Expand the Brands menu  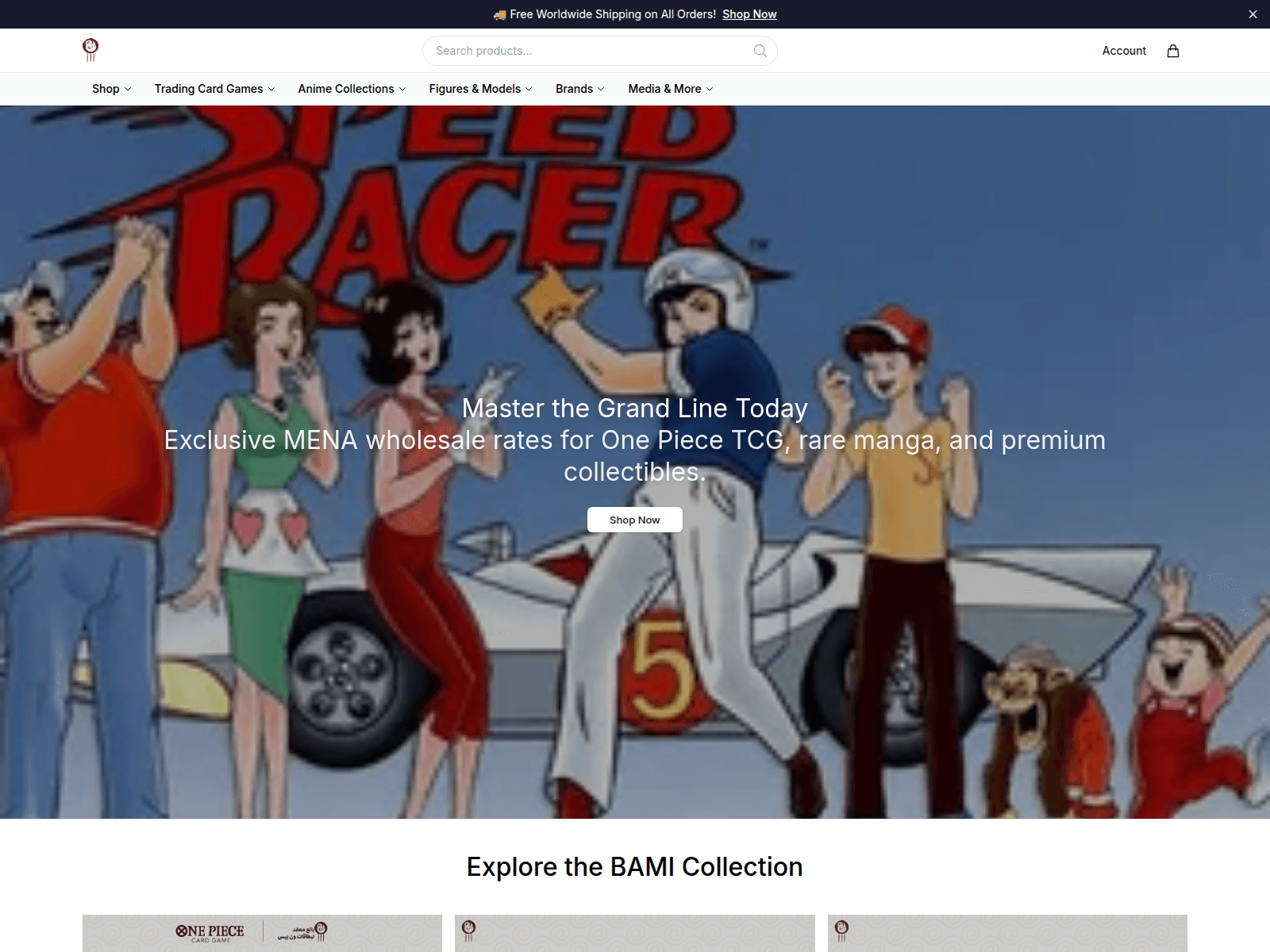tap(579, 89)
